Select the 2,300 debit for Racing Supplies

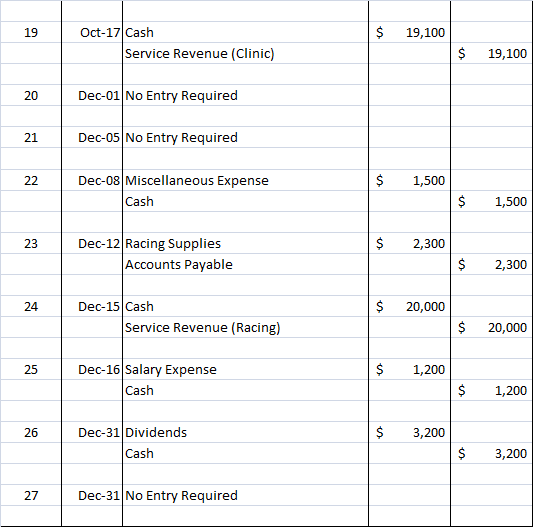pos(410,243)
